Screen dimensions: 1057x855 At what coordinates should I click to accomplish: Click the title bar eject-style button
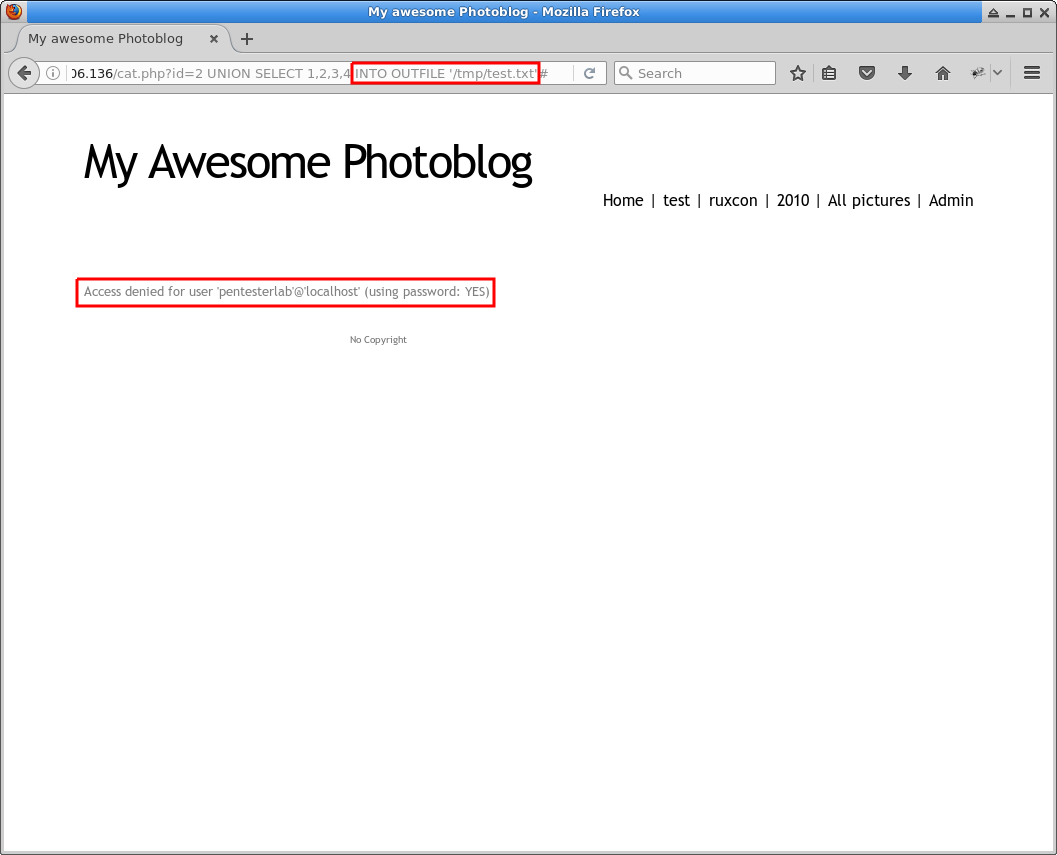pos(993,13)
